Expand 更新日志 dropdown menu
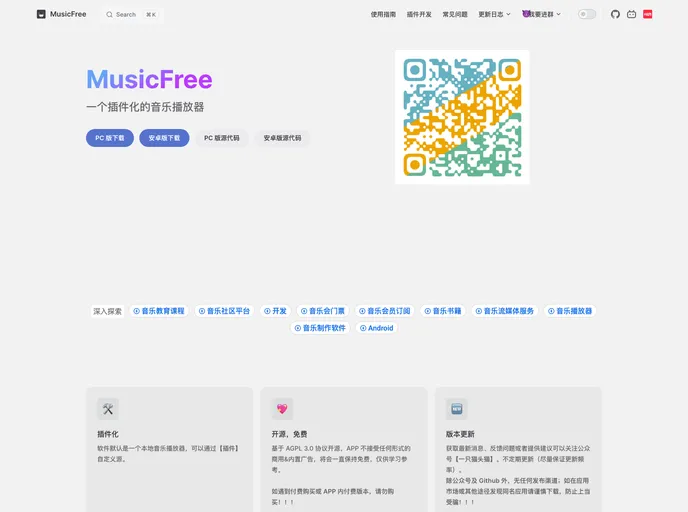The height and width of the screenshot is (512, 688). click(494, 14)
